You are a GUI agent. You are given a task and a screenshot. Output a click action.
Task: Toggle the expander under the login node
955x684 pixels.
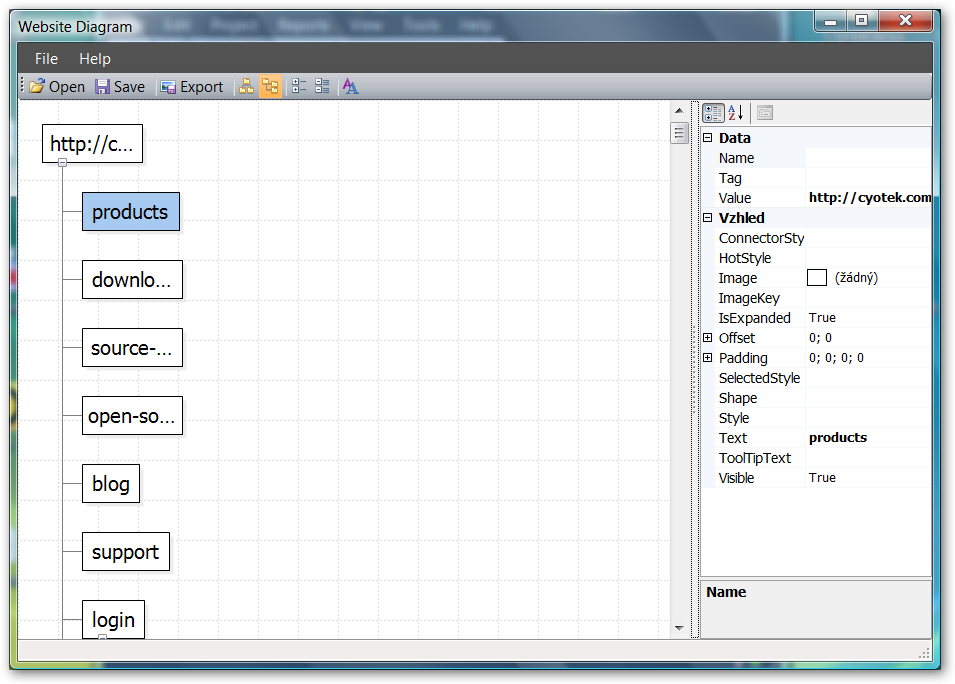[102, 636]
